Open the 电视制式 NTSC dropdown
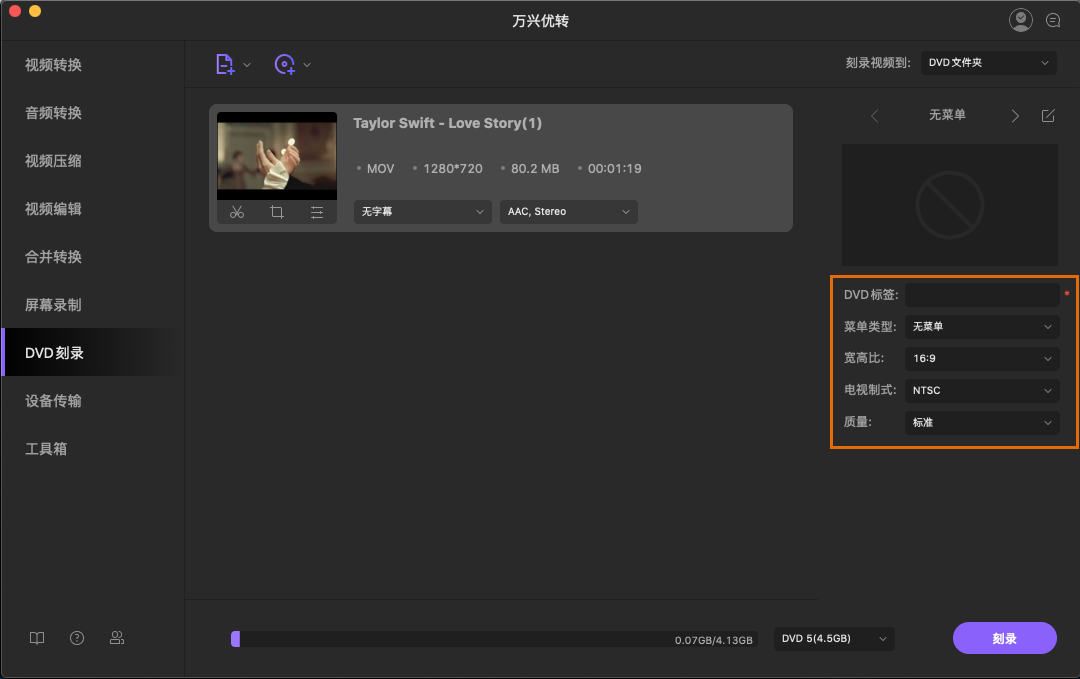Image resolution: width=1080 pixels, height=679 pixels. (981, 390)
